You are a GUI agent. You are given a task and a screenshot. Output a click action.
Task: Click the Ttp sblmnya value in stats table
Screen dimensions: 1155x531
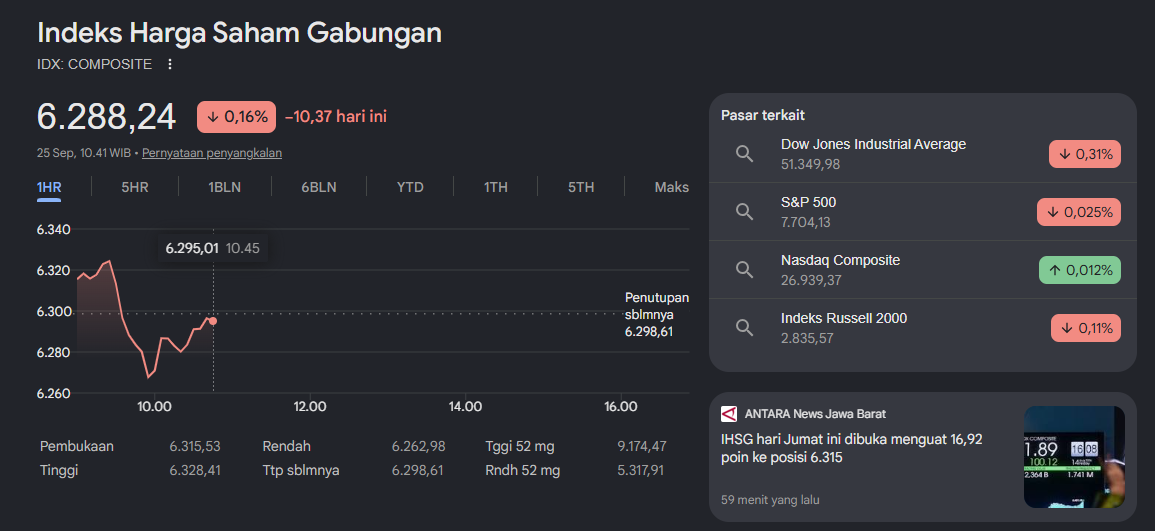point(418,470)
